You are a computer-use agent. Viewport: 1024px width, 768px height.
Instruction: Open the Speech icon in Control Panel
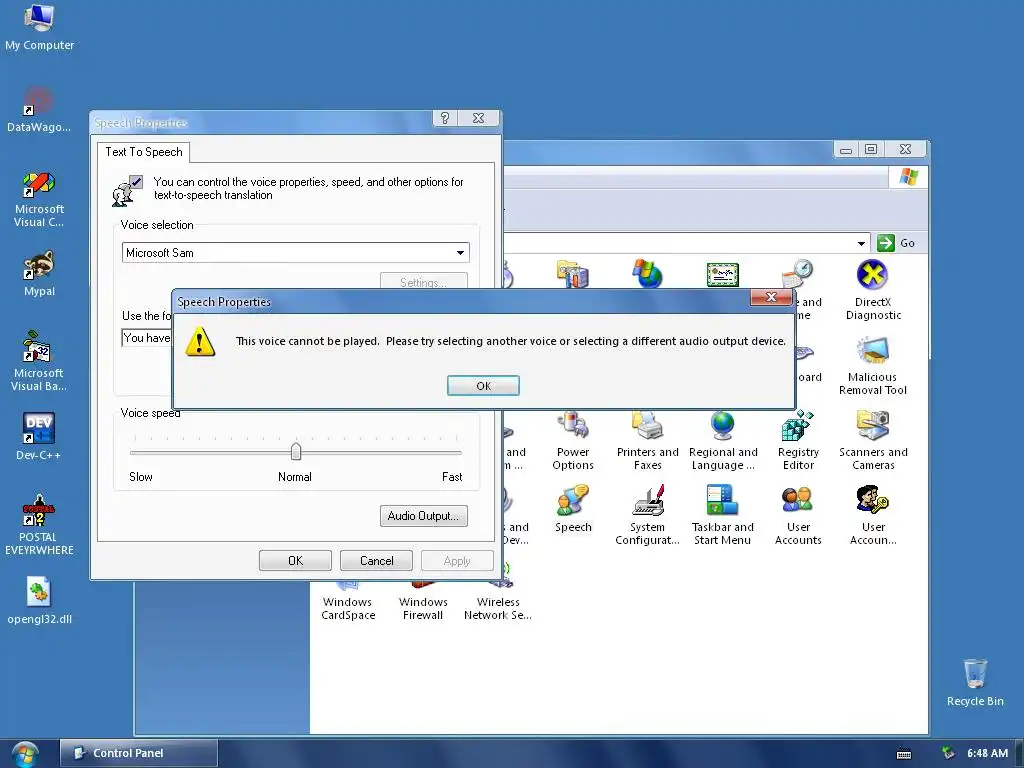tap(573, 509)
